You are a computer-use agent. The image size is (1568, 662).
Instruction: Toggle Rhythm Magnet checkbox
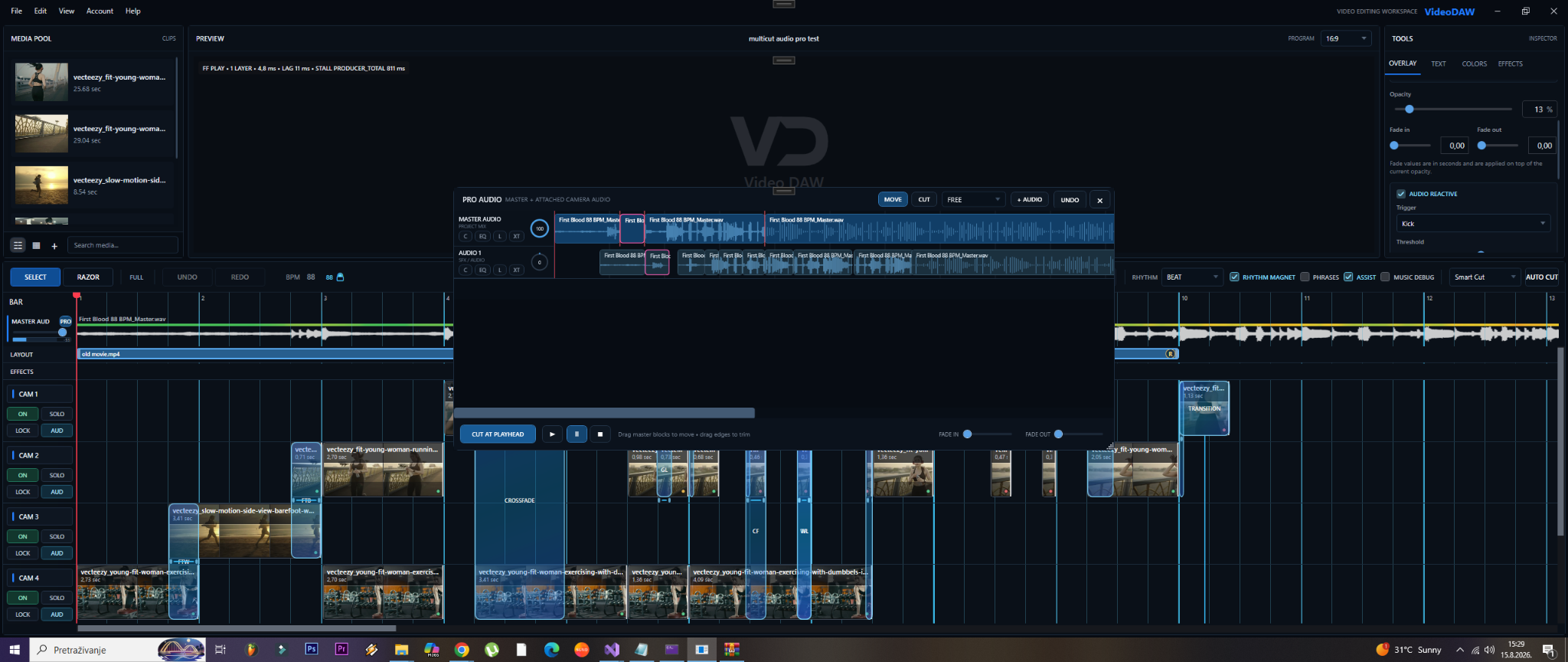[1234, 277]
